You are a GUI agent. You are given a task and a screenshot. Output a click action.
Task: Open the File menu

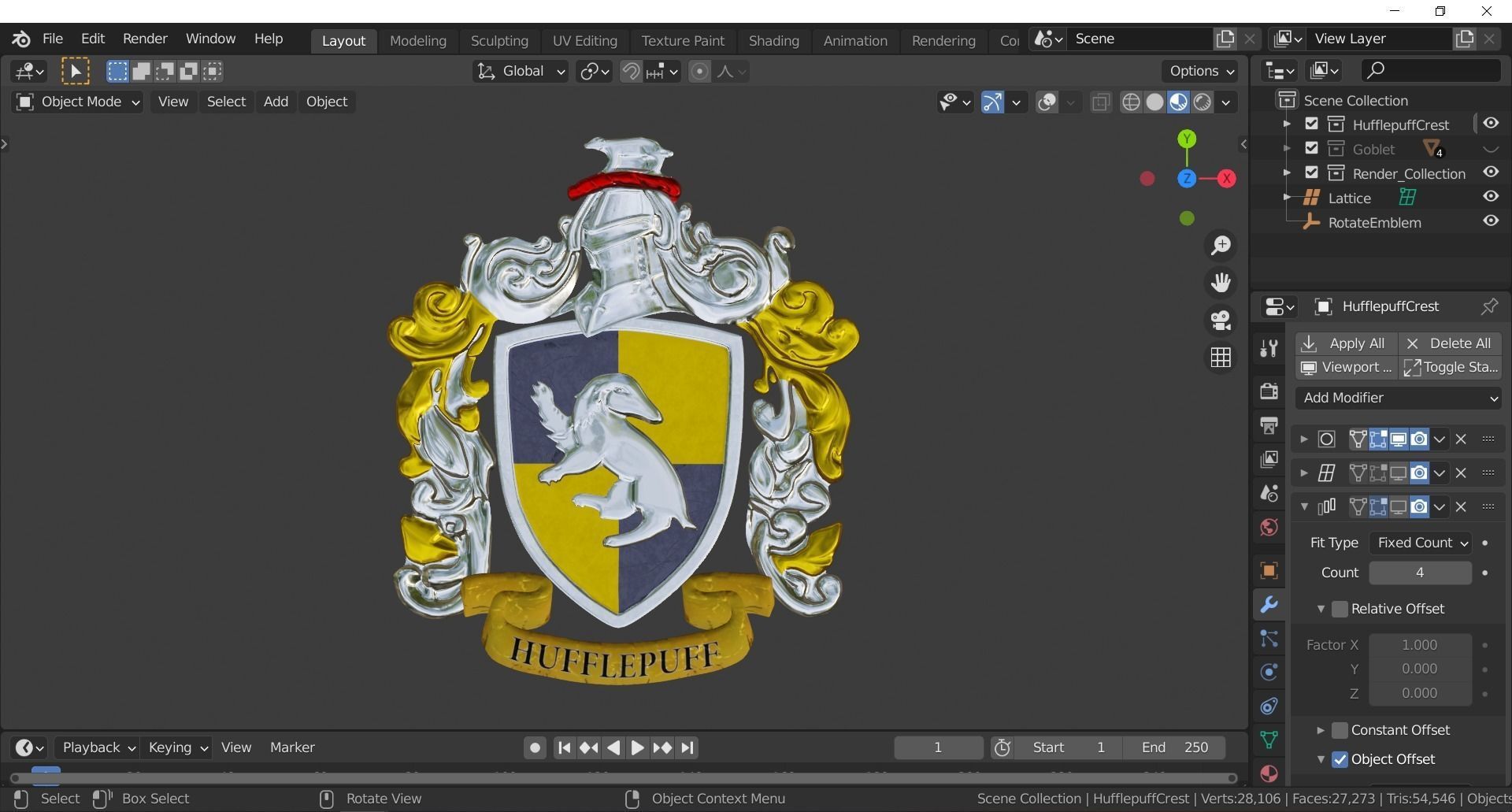click(53, 39)
